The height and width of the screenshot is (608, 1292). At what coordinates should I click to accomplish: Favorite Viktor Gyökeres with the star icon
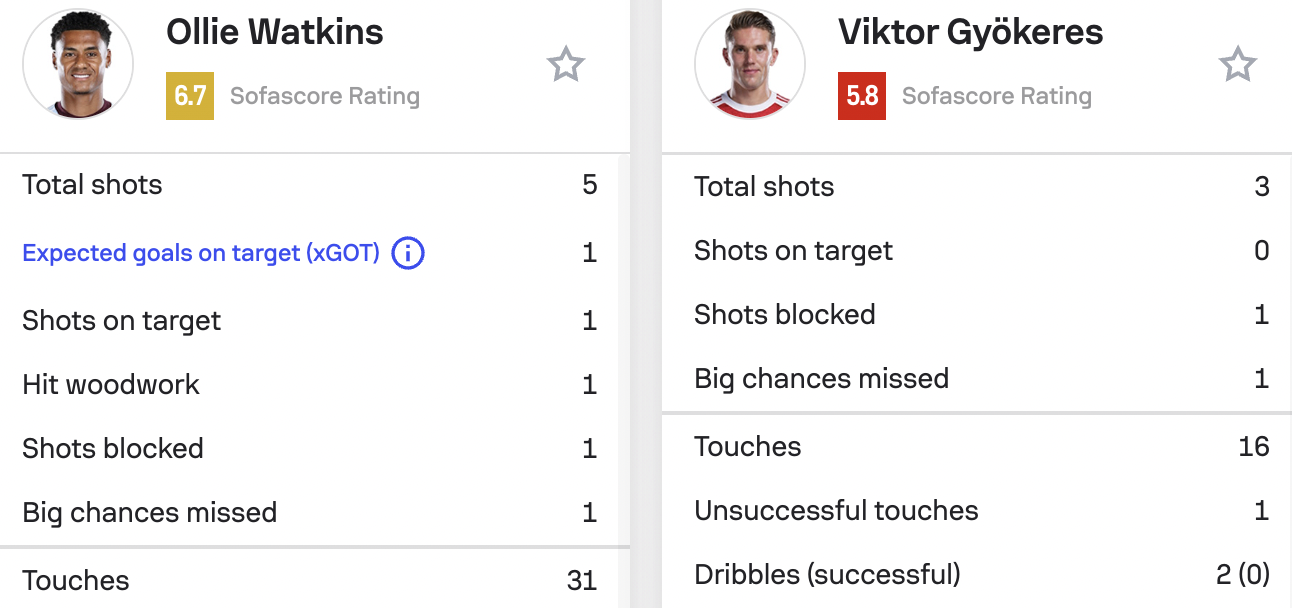[1238, 65]
